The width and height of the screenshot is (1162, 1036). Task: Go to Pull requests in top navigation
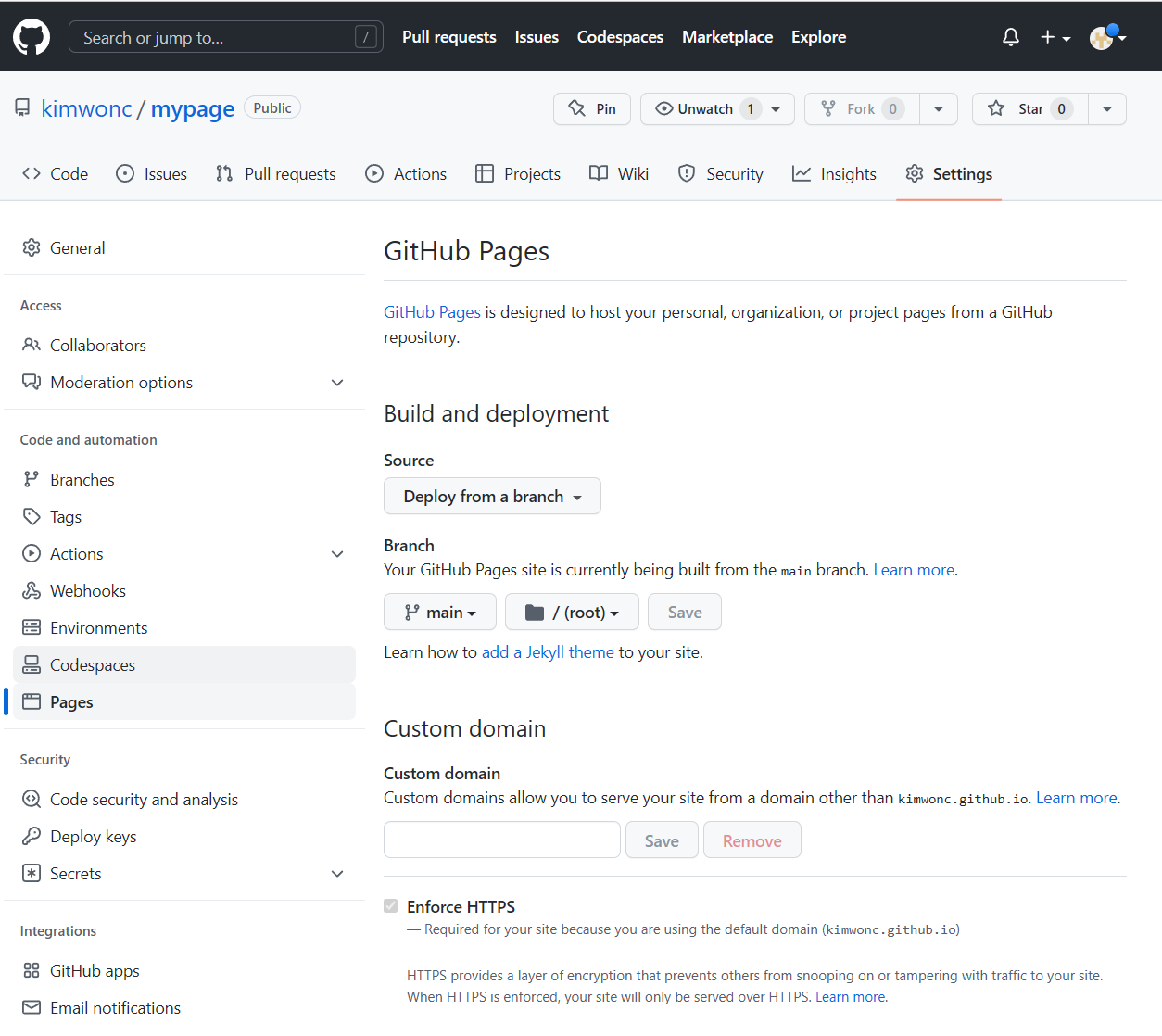[x=449, y=37]
